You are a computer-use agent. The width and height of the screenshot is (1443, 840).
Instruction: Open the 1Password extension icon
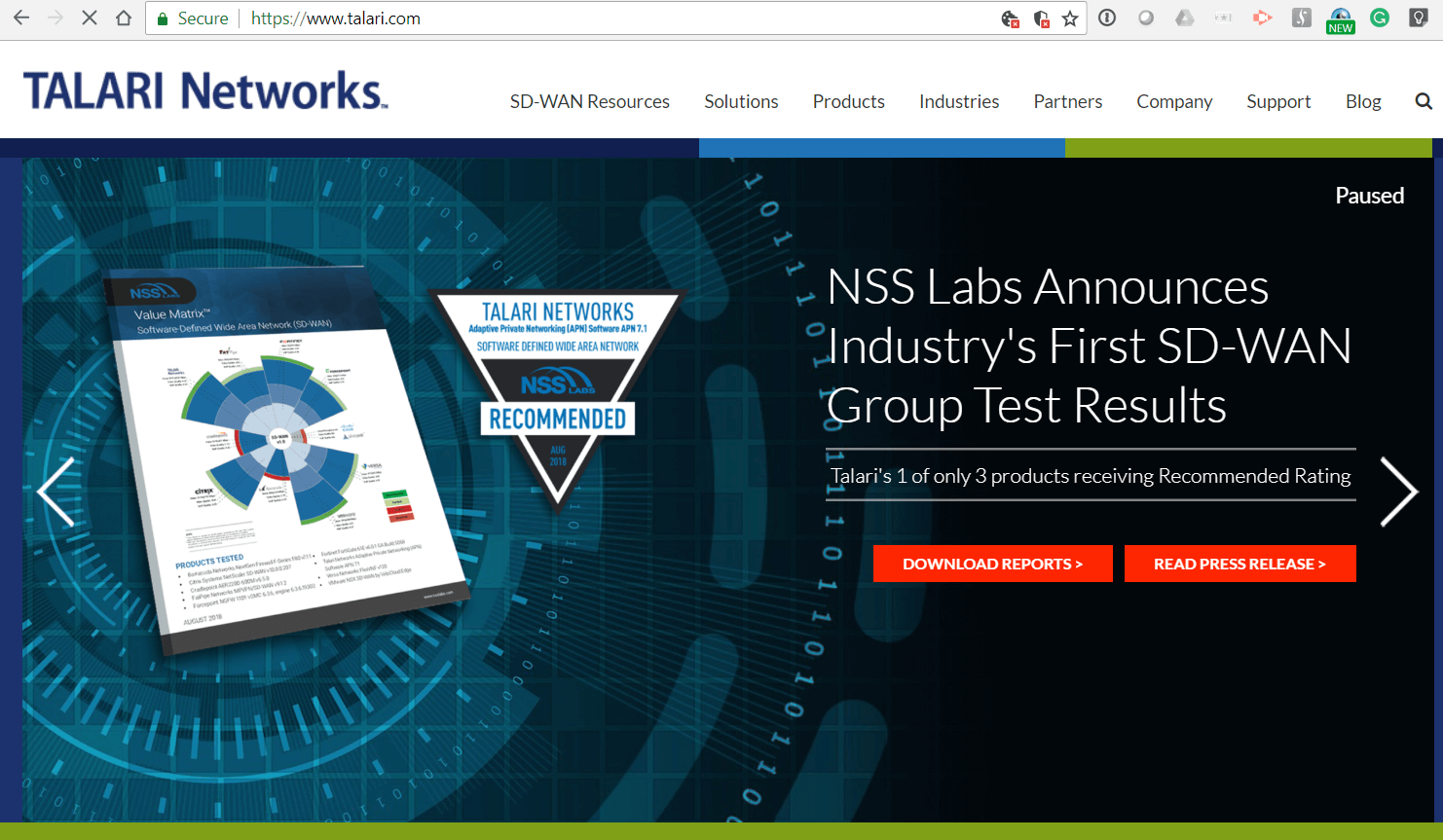(1107, 18)
